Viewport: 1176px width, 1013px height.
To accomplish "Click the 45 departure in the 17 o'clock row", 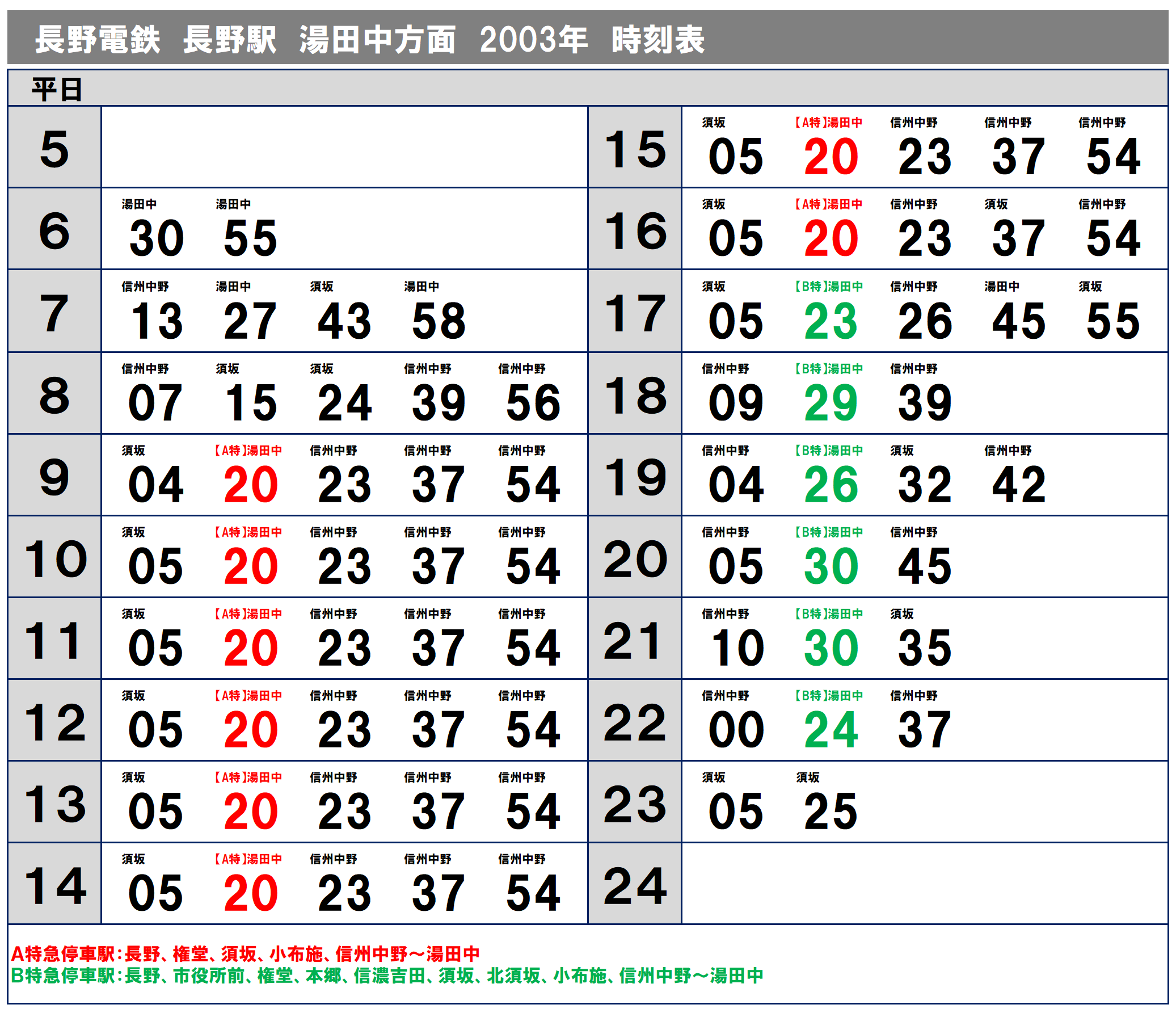I will click(x=1019, y=321).
